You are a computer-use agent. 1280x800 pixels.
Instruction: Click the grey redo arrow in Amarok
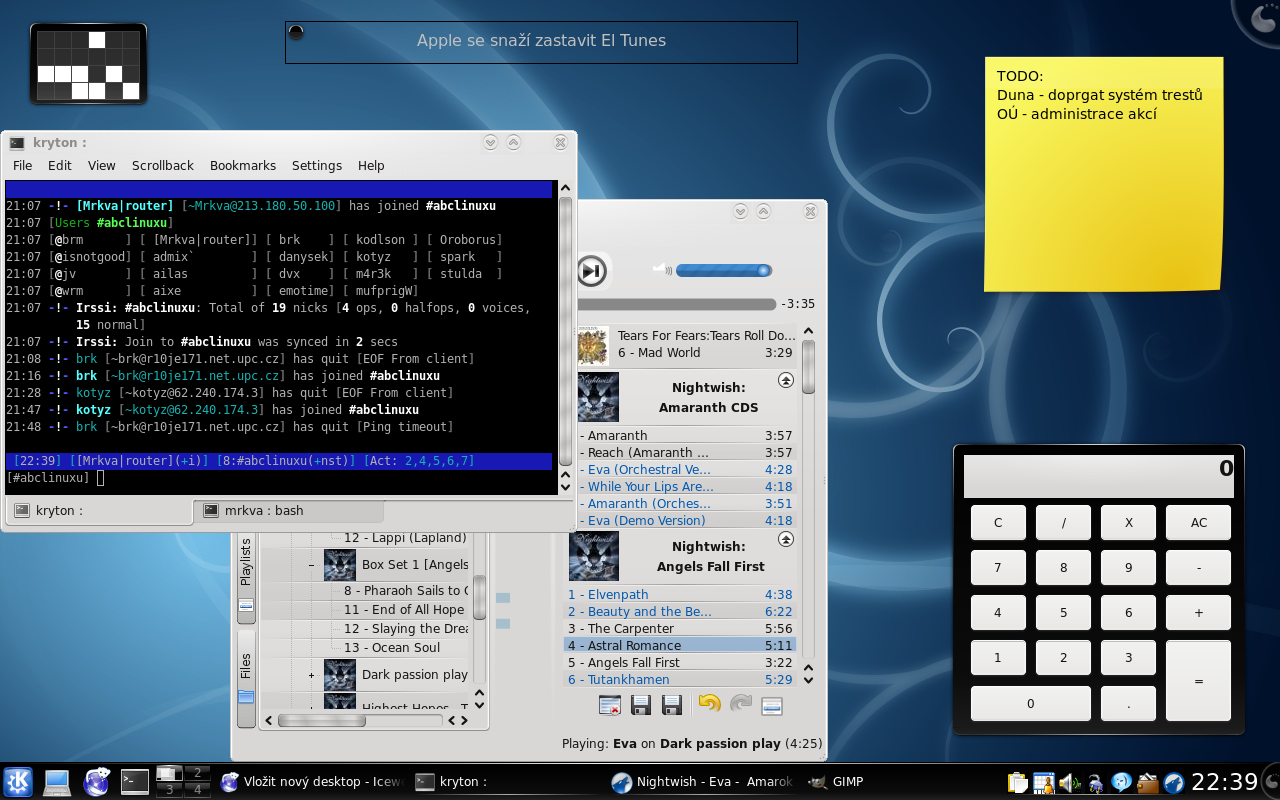pos(741,704)
